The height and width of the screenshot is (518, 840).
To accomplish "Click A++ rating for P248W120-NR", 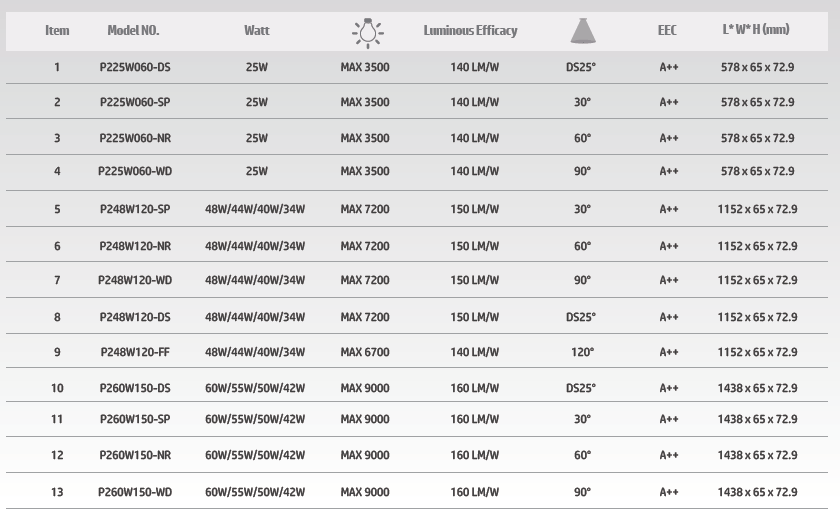I will click(x=669, y=246).
